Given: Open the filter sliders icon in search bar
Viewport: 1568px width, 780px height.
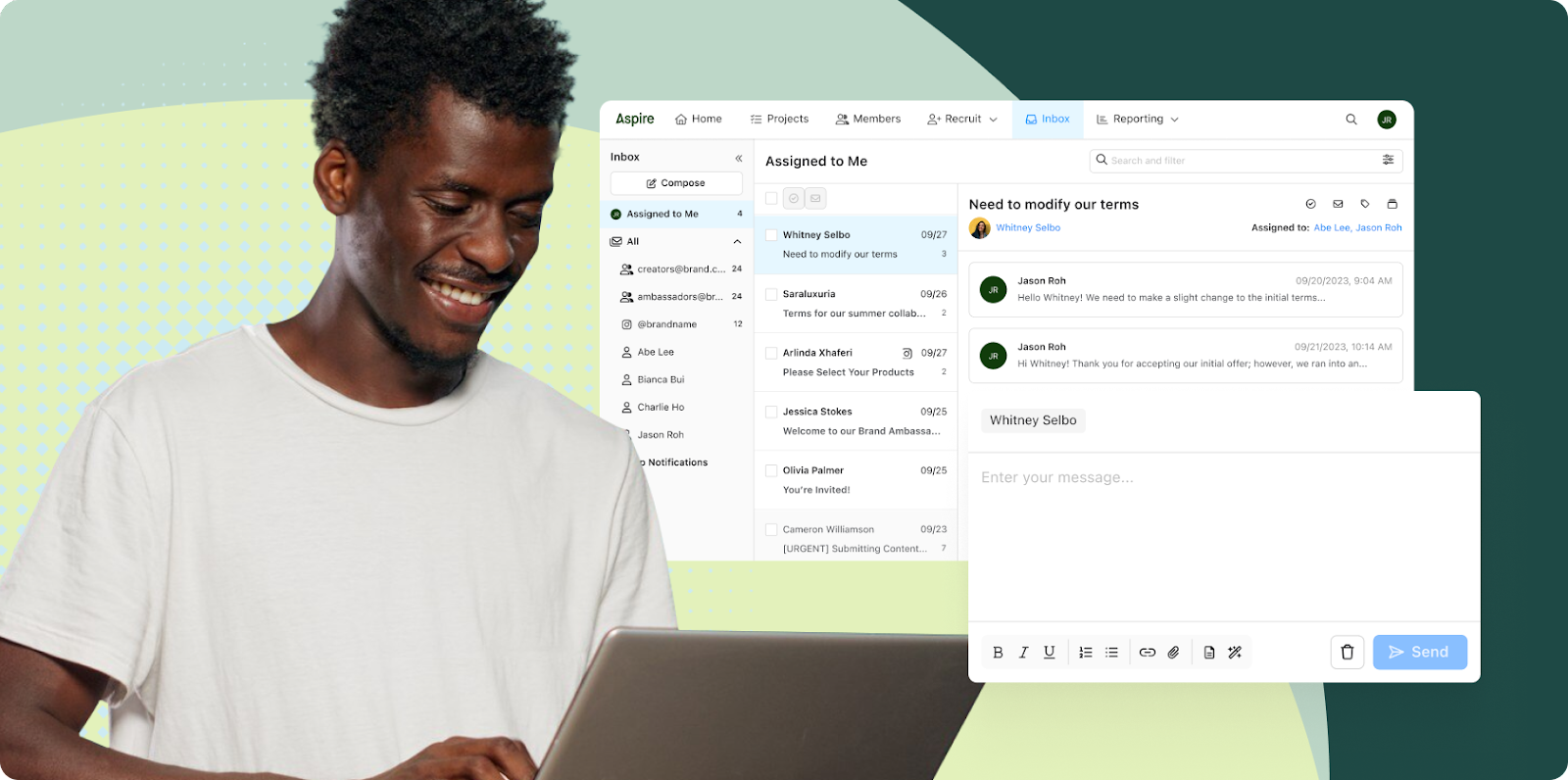Looking at the screenshot, I should click(1388, 160).
